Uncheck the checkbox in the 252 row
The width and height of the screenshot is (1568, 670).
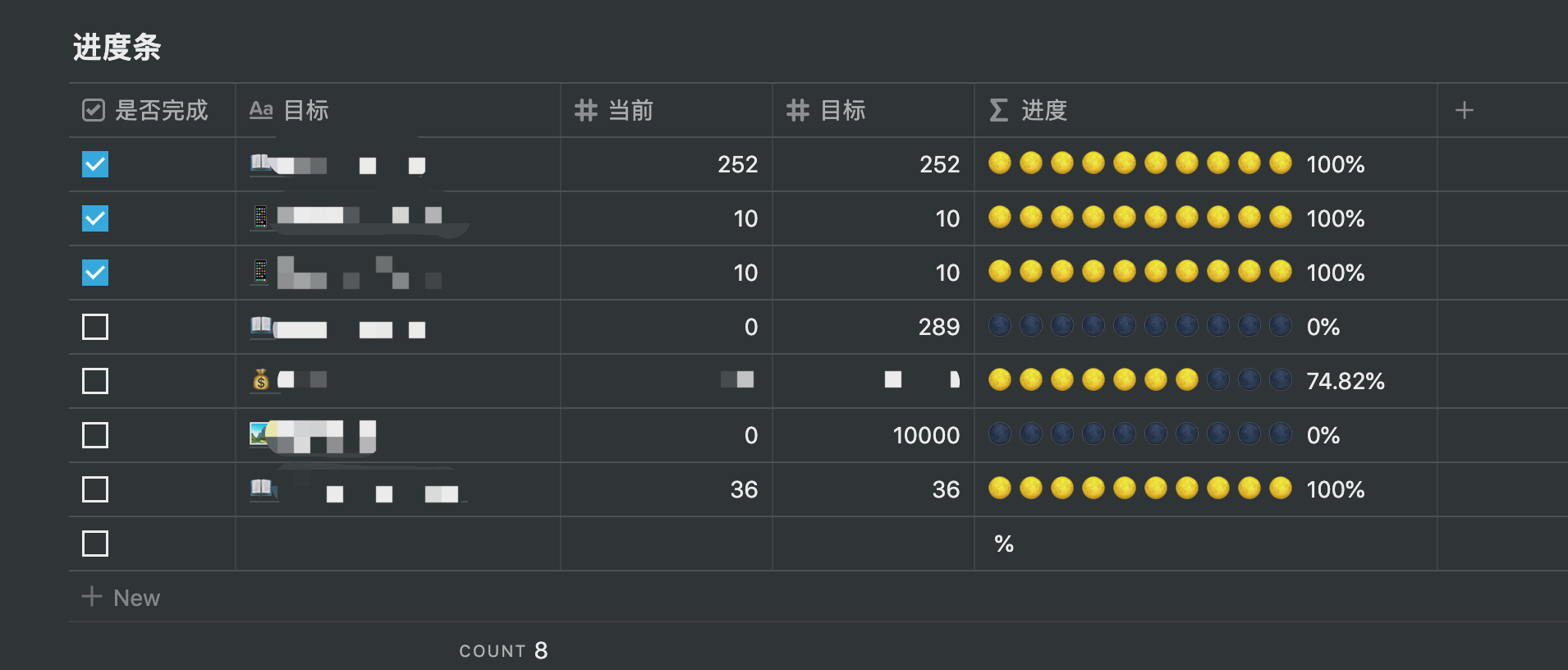click(x=95, y=164)
